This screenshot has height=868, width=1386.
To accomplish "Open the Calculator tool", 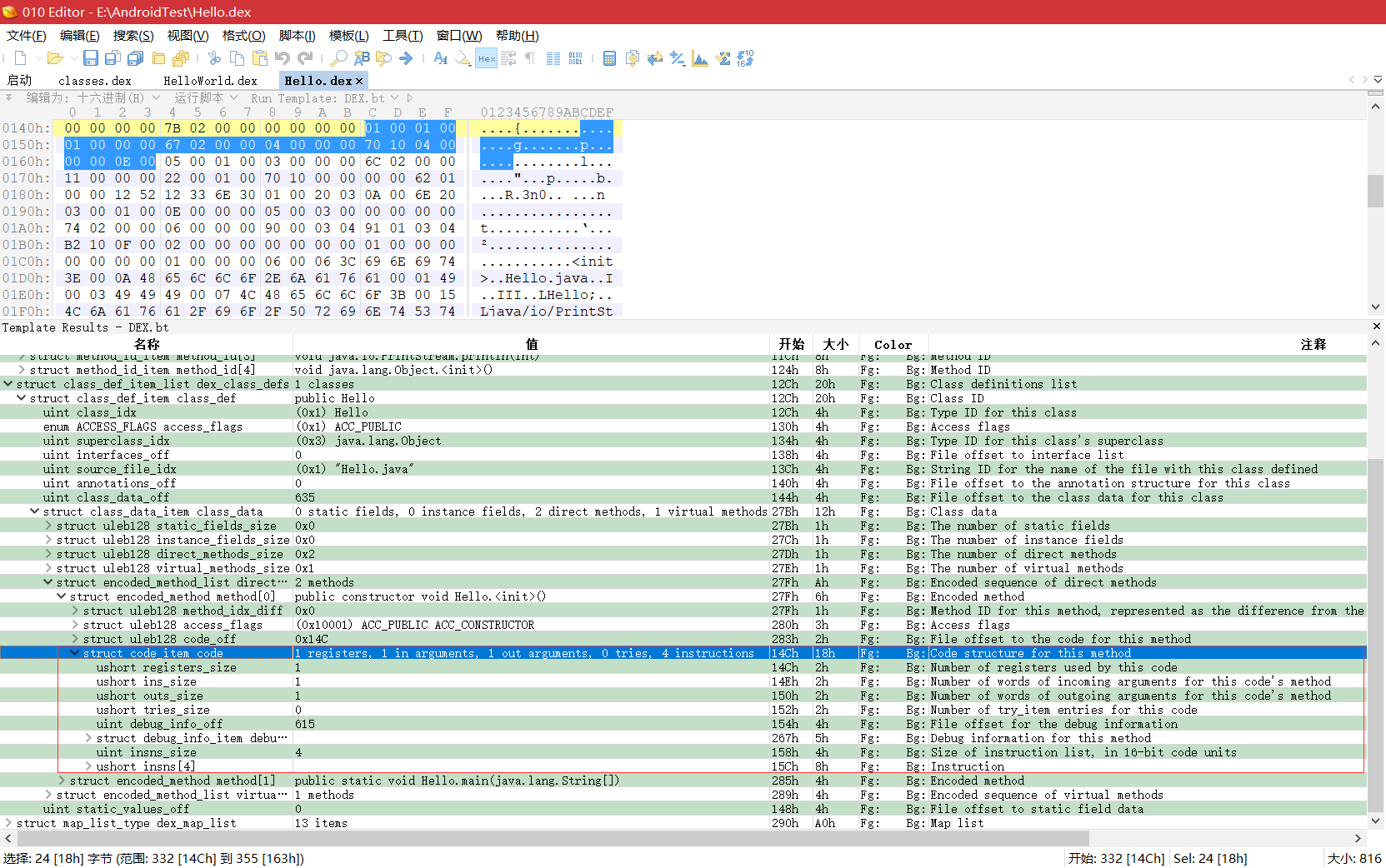I will click(x=609, y=57).
